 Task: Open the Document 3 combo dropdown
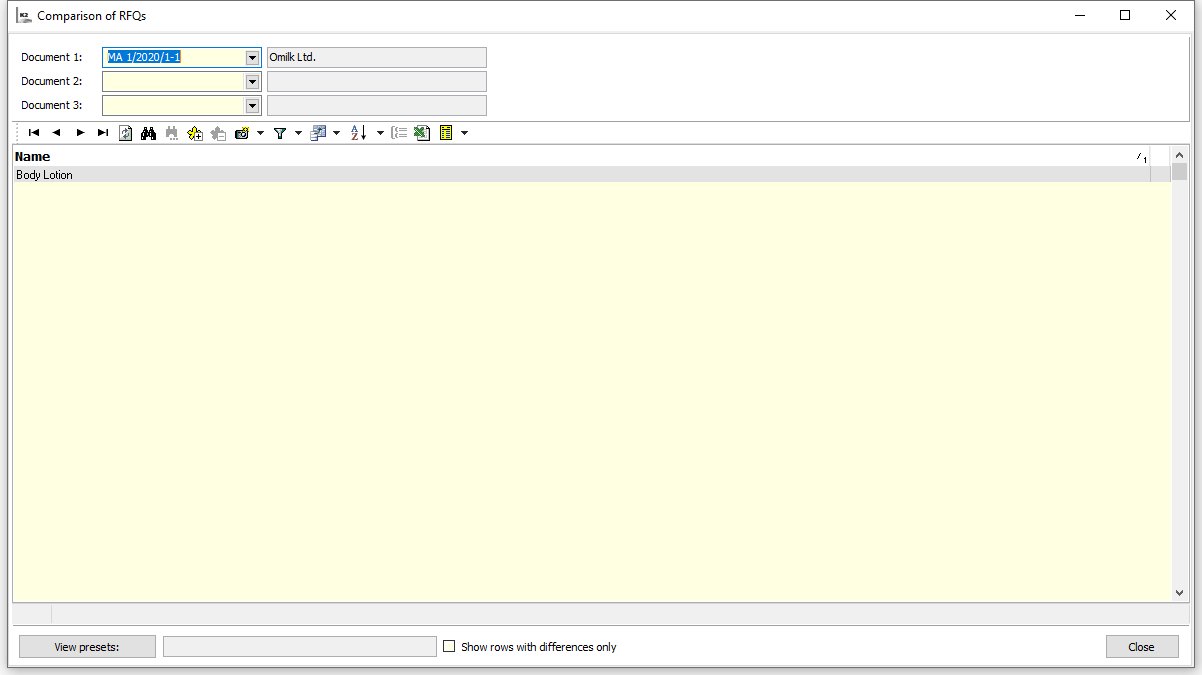252,106
